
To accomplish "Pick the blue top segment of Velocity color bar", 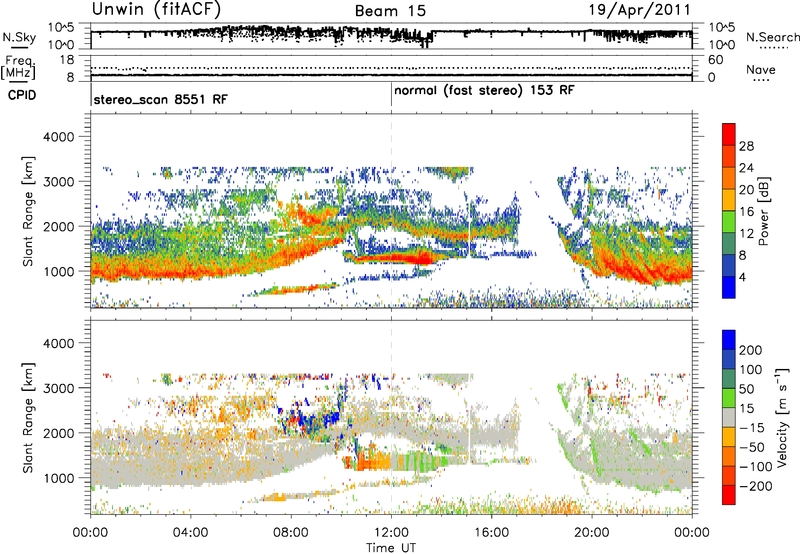I will (x=729, y=340).
